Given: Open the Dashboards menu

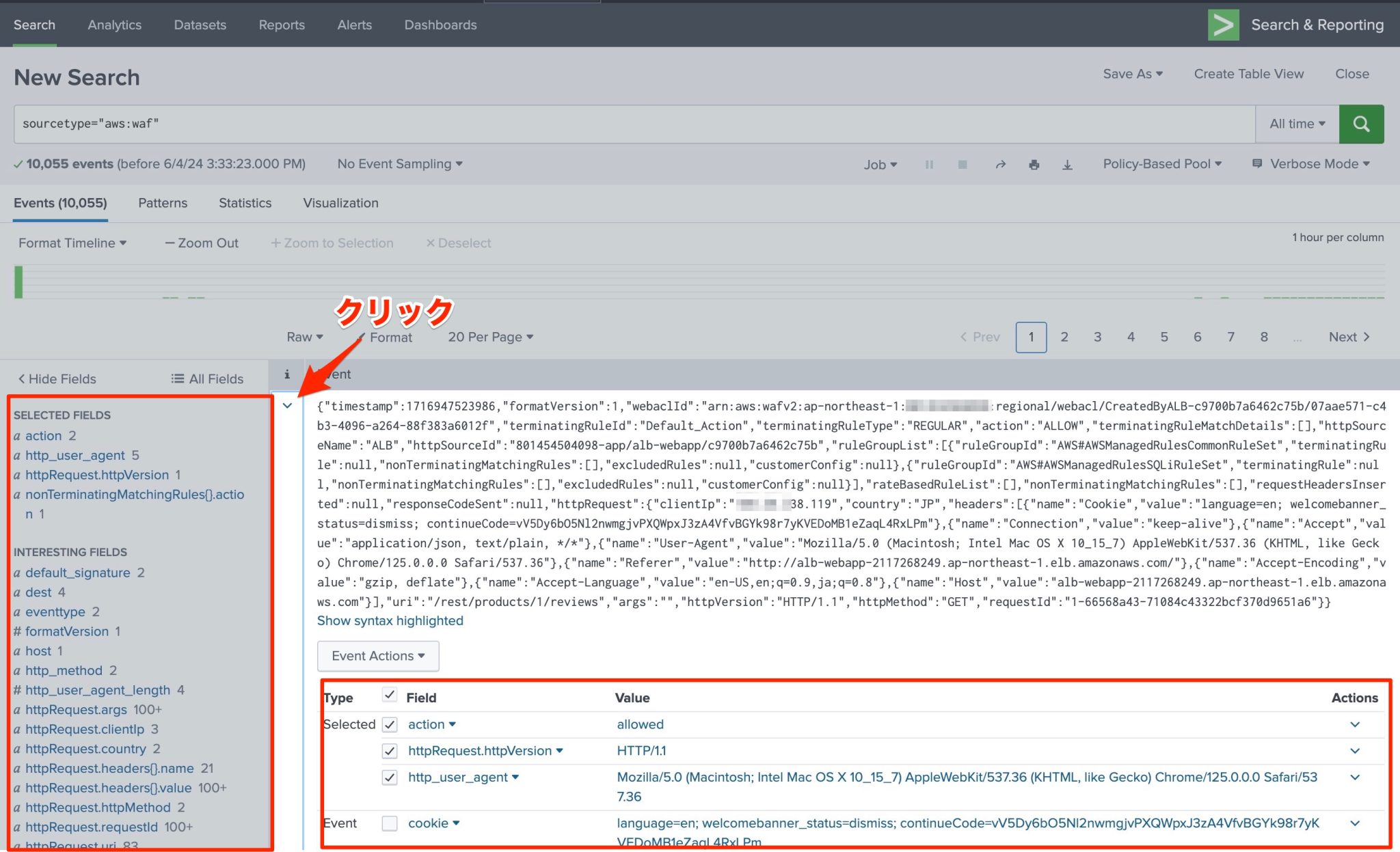Looking at the screenshot, I should [x=440, y=25].
